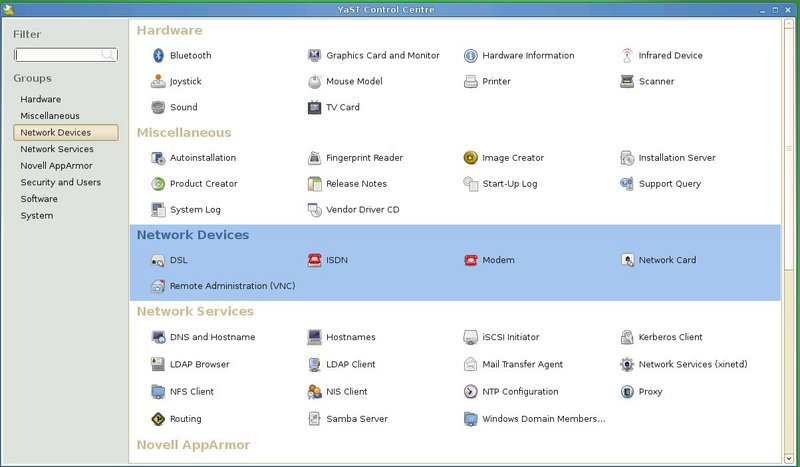Open the Network Card icon
Image resolution: width=800 pixels, height=467 pixels.
627,260
